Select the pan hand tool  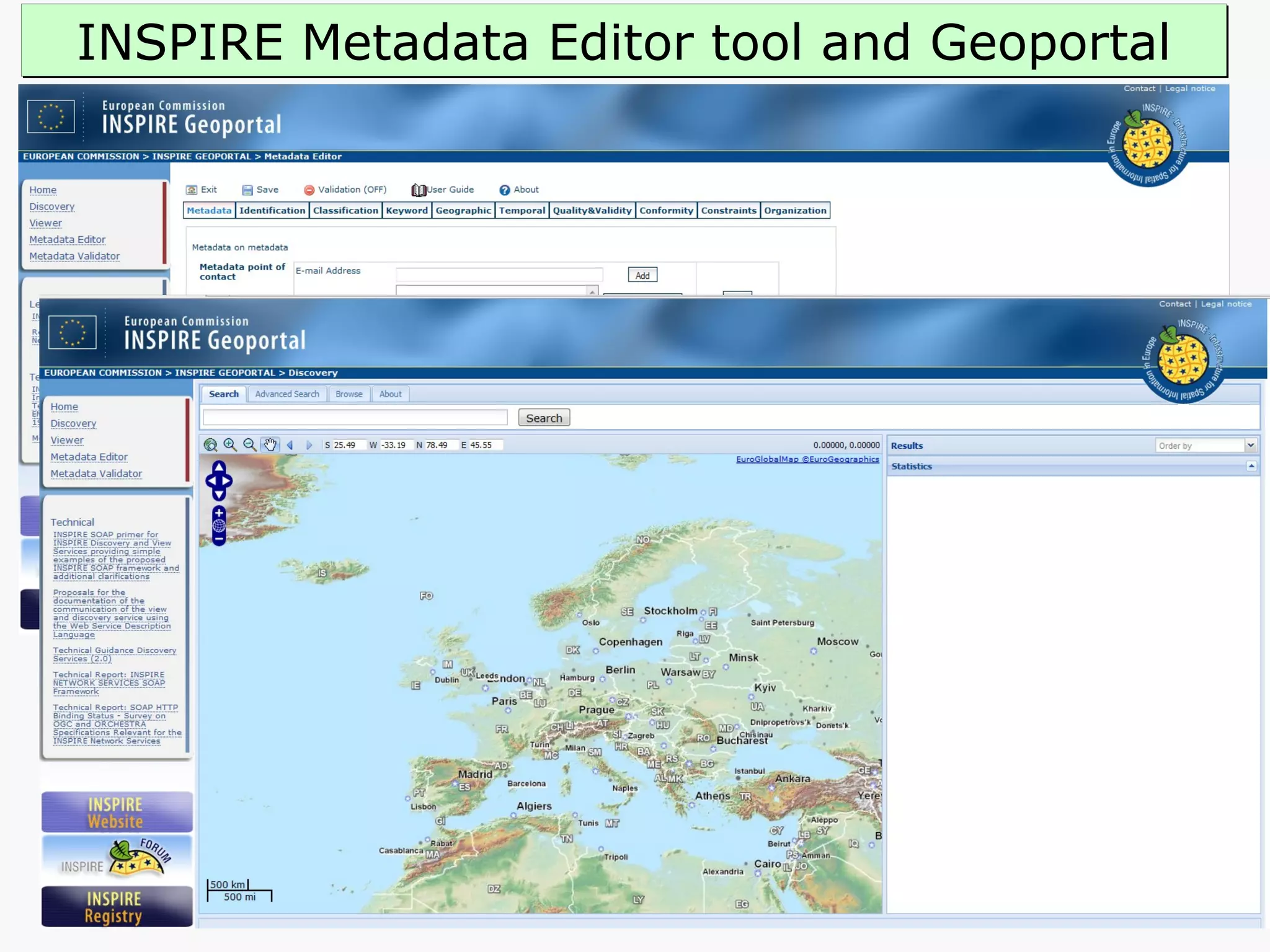[x=270, y=445]
